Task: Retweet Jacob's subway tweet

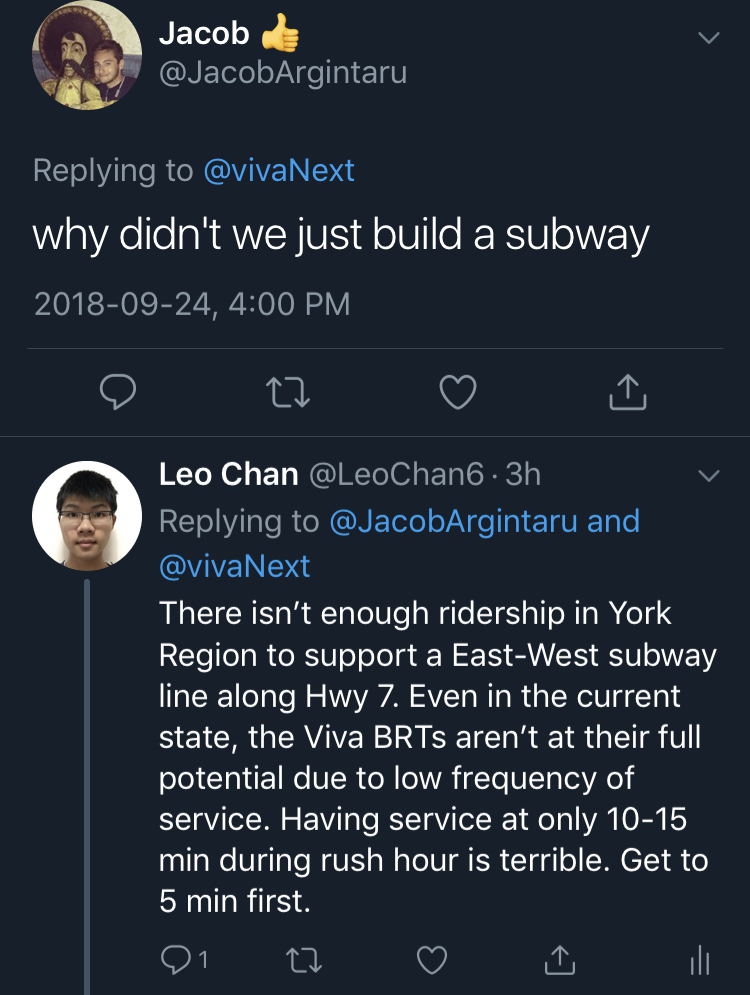Action: tap(291, 392)
